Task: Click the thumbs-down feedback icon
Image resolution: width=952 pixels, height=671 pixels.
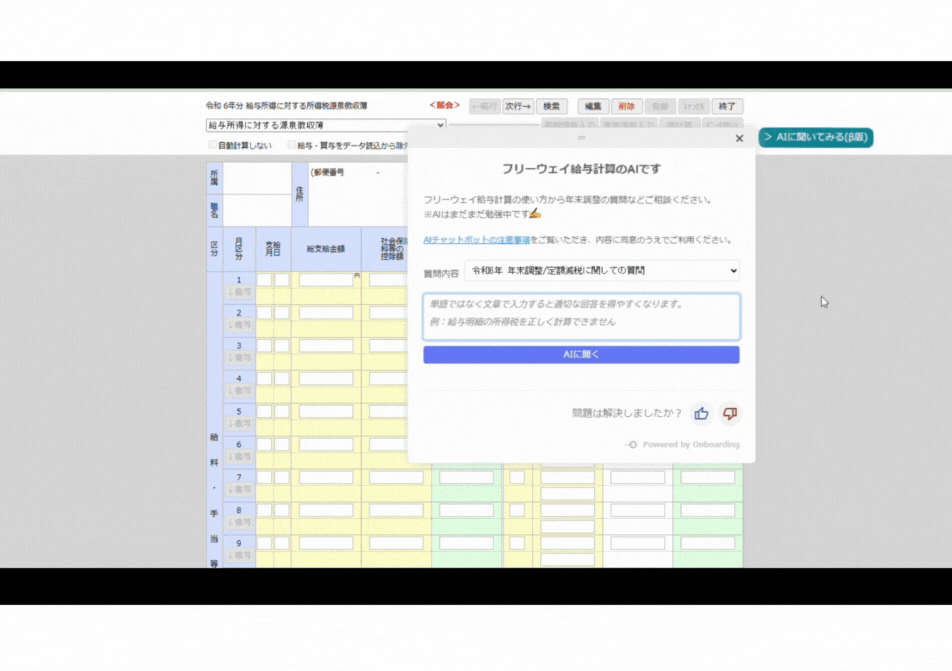Action: [x=730, y=413]
